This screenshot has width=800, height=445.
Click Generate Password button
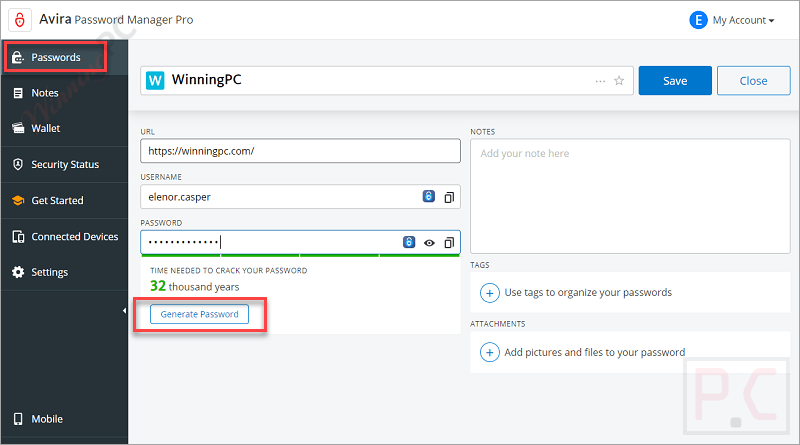[x=199, y=314]
